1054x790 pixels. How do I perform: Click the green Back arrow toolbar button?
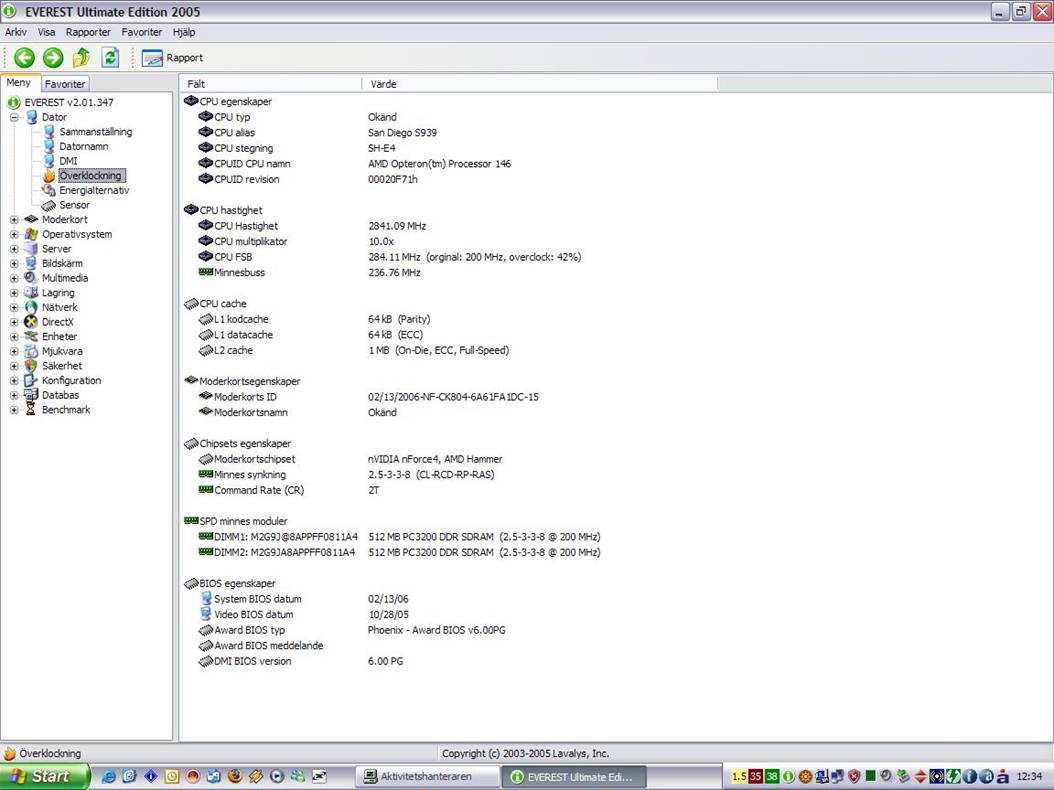click(x=25, y=58)
